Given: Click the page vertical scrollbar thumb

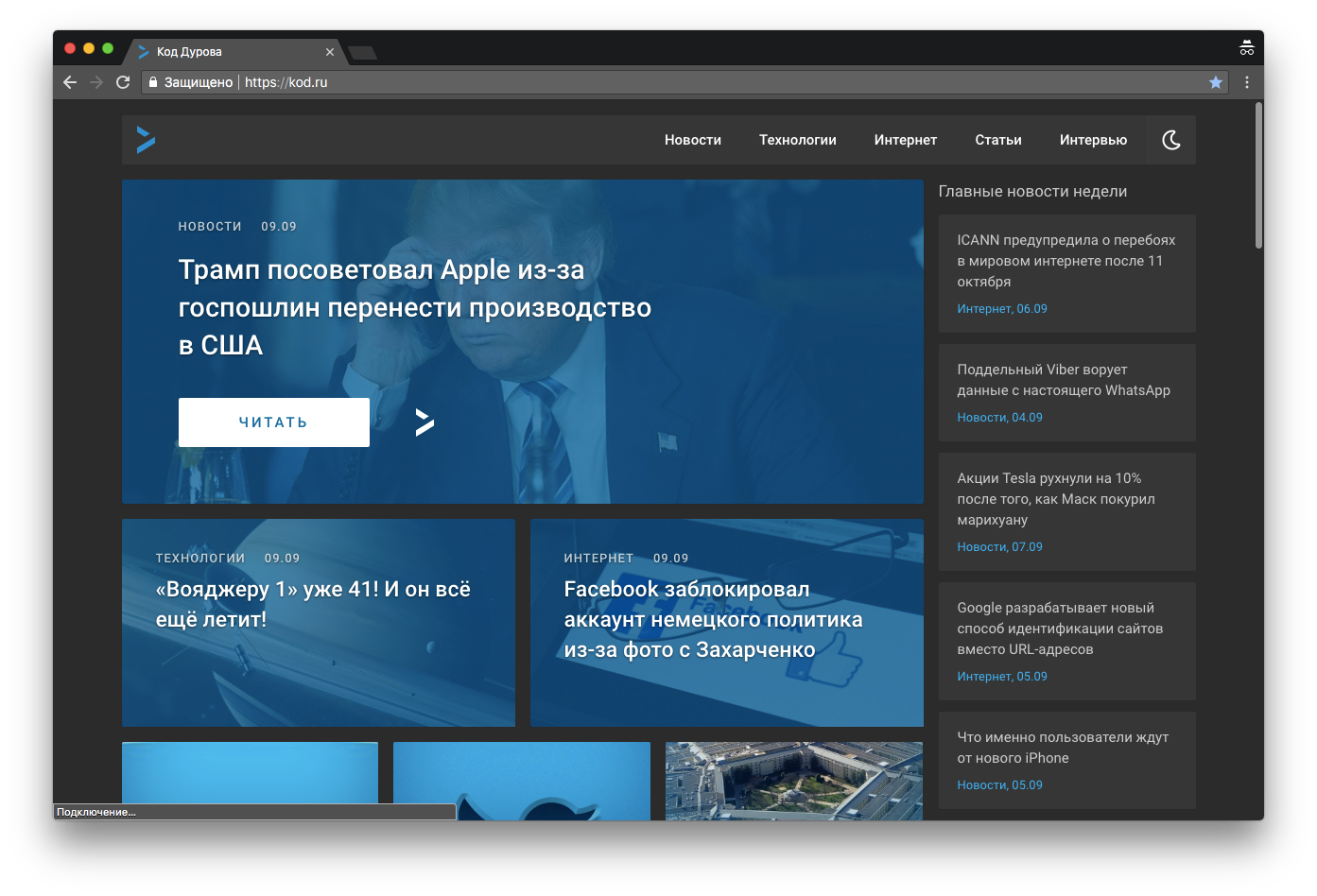Looking at the screenshot, I should (x=1258, y=176).
